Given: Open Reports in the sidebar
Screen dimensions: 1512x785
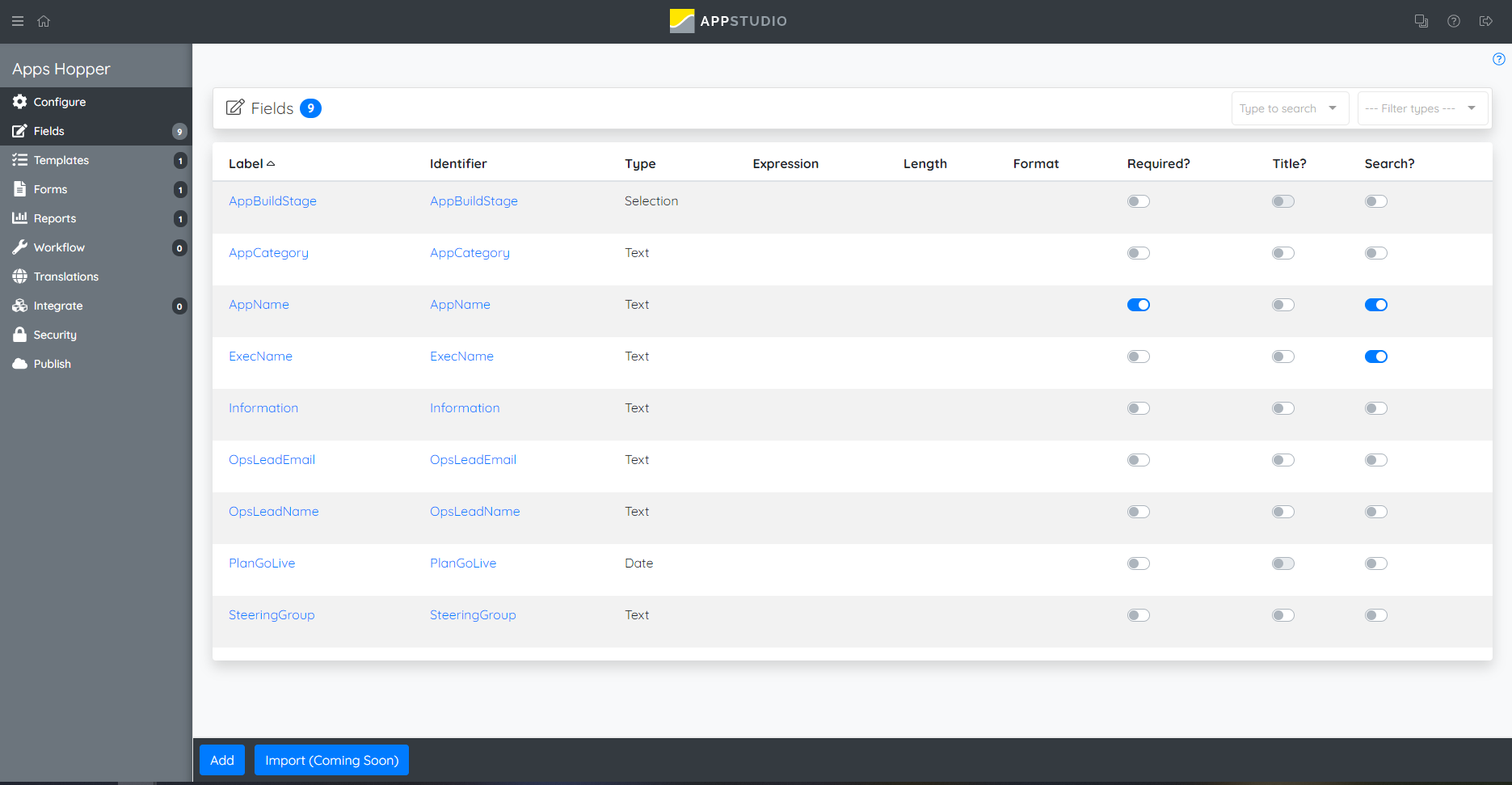Looking at the screenshot, I should point(96,218).
